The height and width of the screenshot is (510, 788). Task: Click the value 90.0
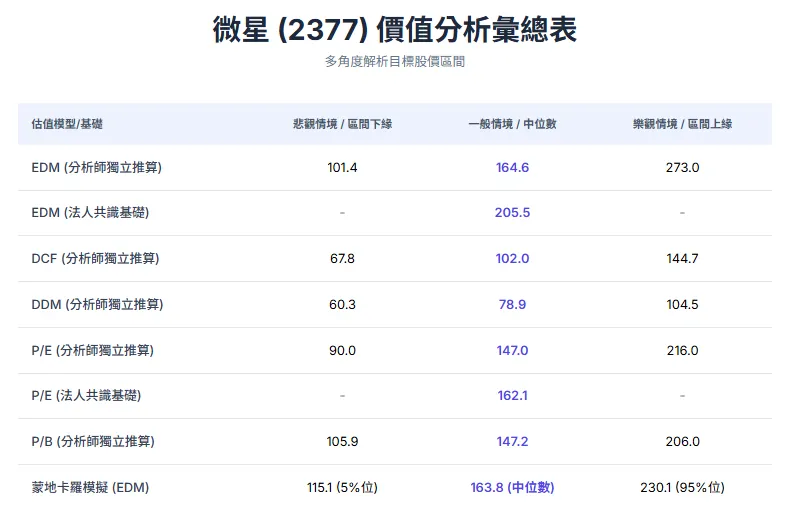(342, 350)
